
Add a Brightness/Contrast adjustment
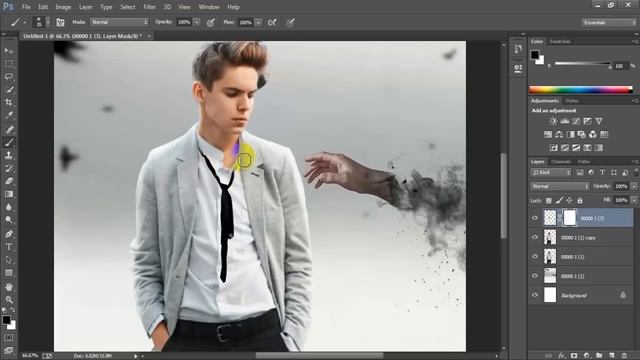553,121
